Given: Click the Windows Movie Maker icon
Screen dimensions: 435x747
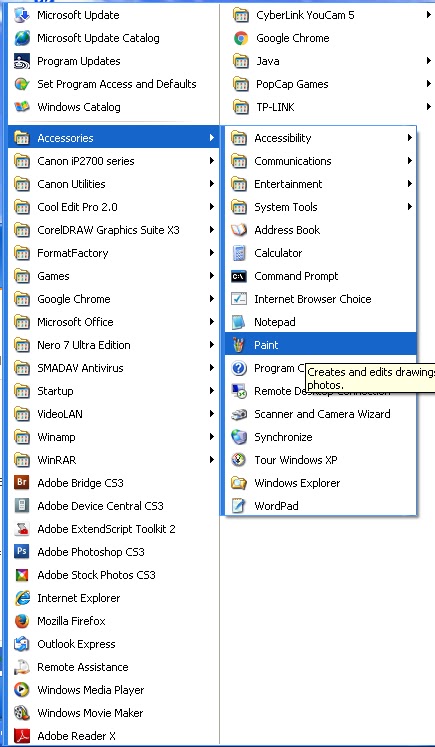Looking at the screenshot, I should (22, 713).
